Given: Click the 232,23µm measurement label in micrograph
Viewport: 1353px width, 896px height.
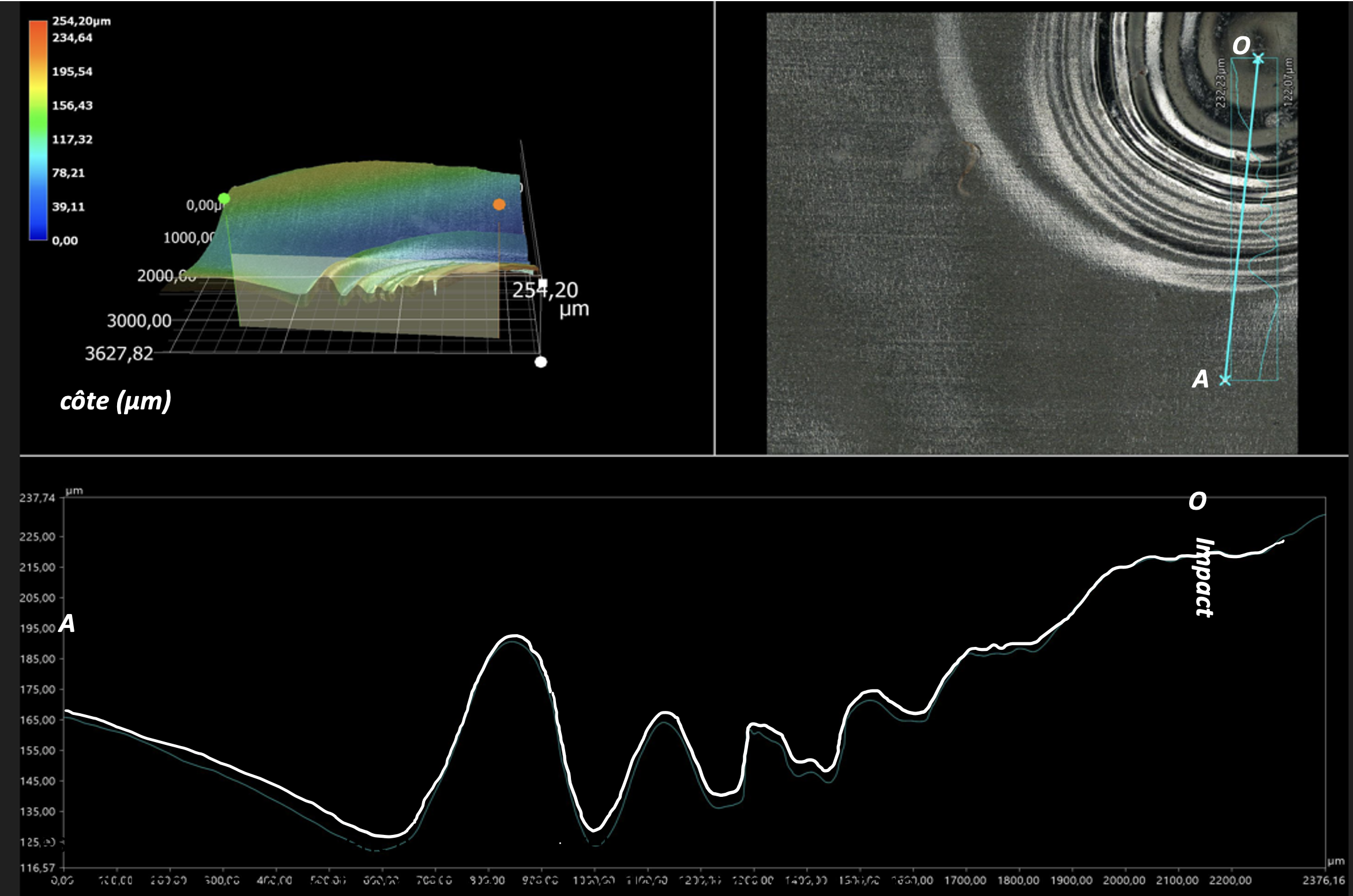Looking at the screenshot, I should (1220, 82).
